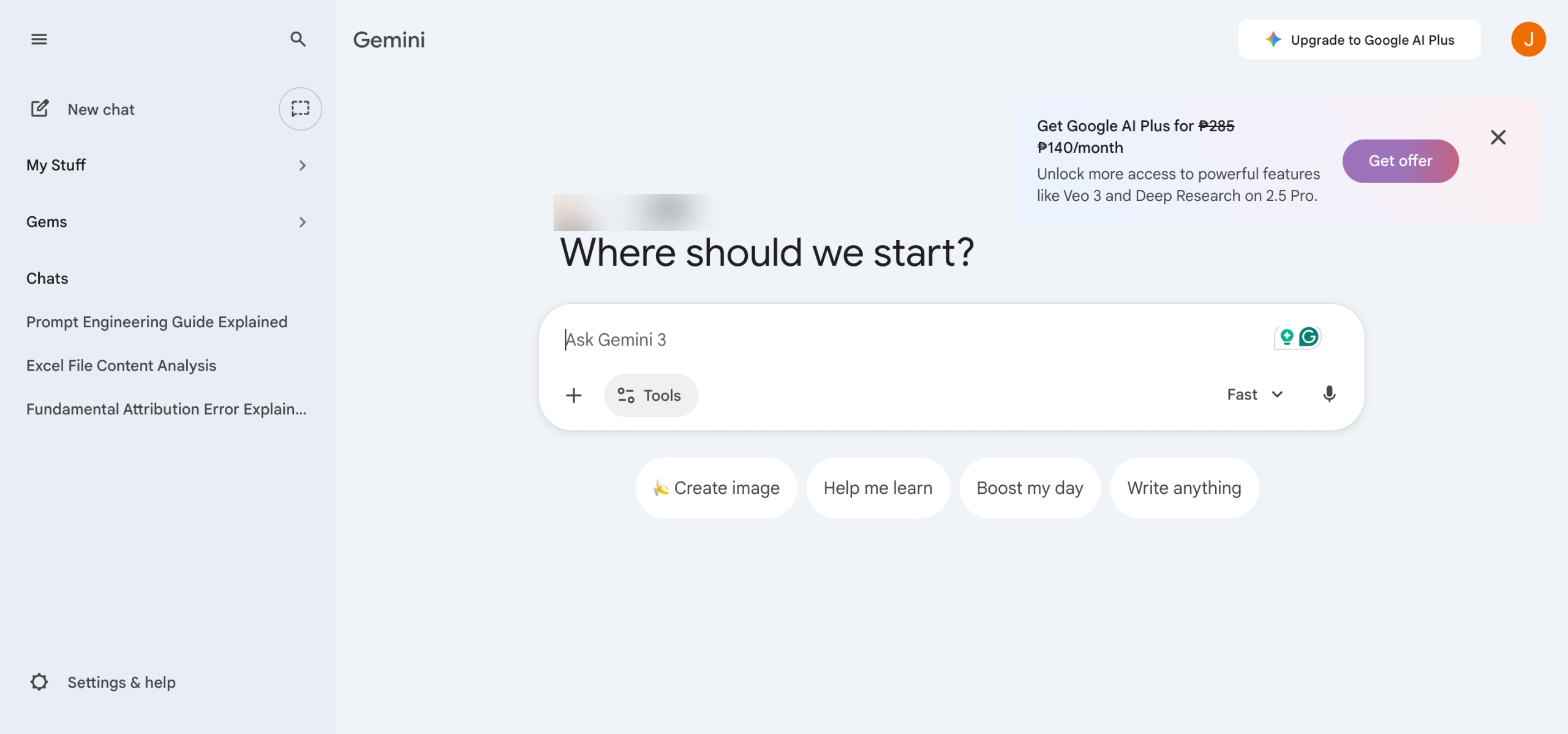Click the Ask Gemini 3 input field
1568x734 pixels.
pyautogui.click(x=858, y=340)
